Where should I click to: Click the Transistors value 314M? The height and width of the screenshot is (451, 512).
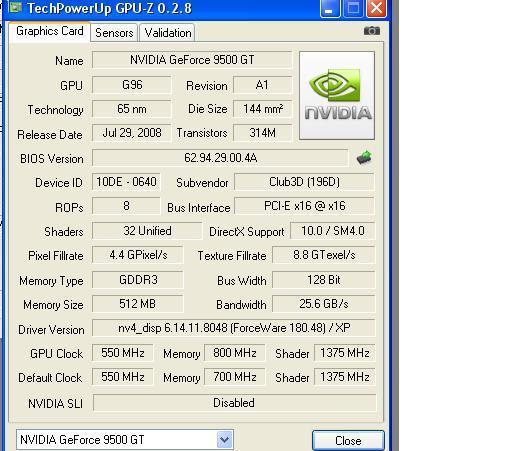tap(262, 133)
